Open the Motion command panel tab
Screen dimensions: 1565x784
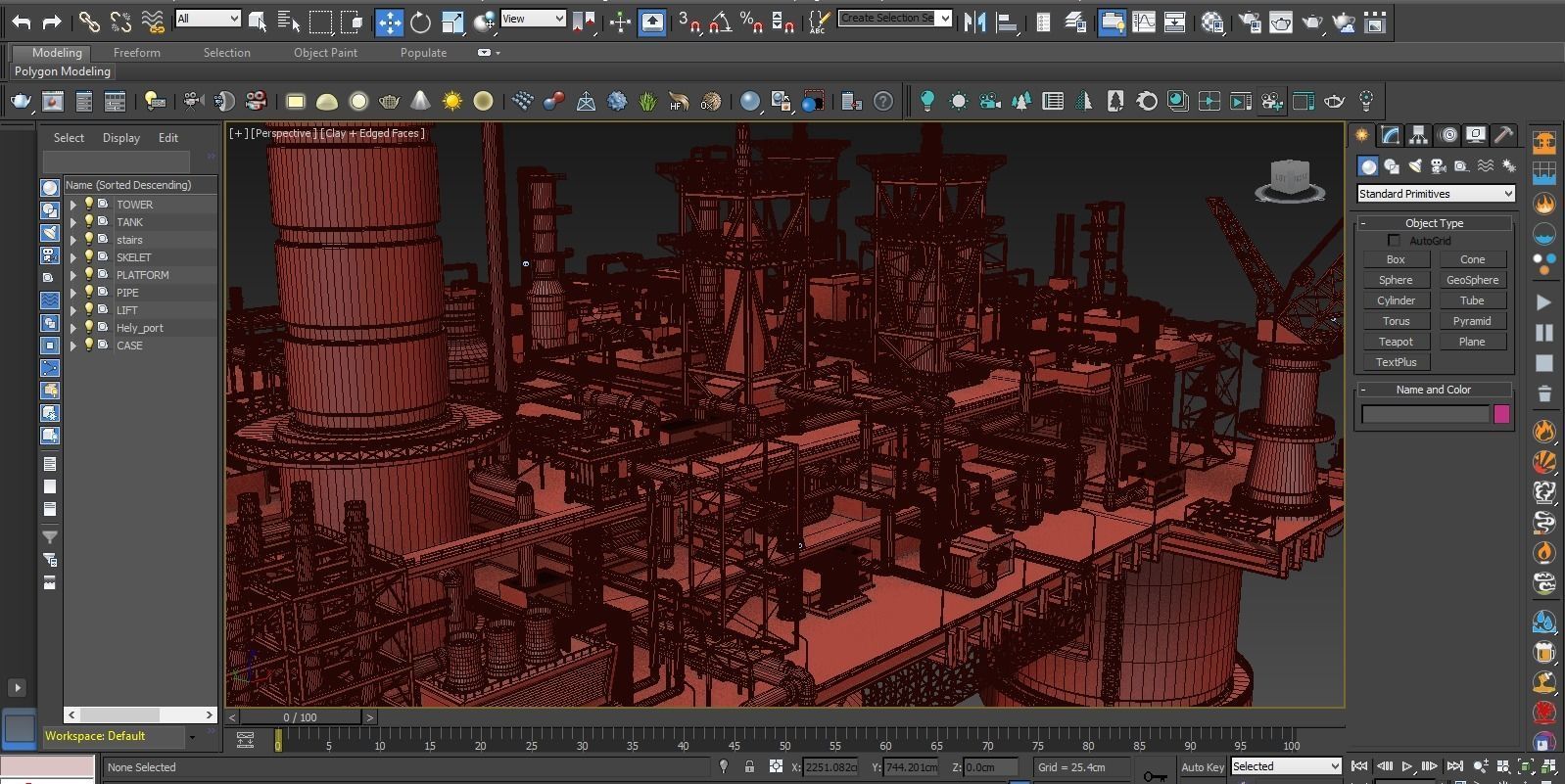[x=1448, y=135]
